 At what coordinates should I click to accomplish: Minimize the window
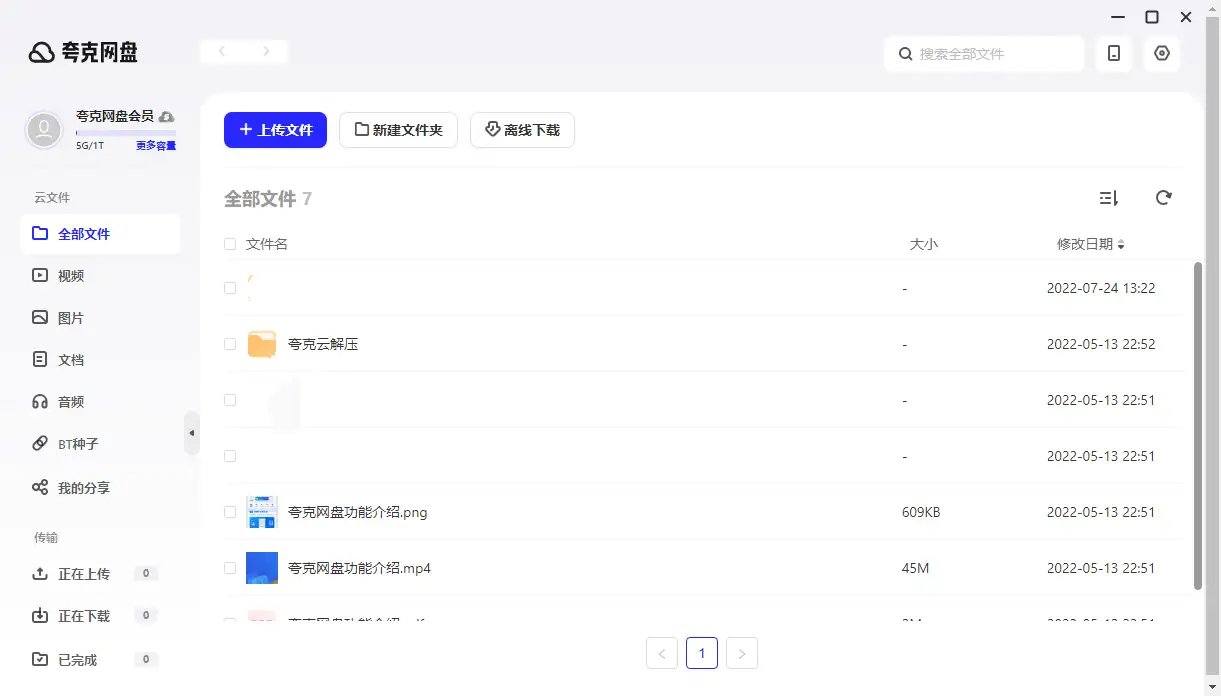[1118, 17]
